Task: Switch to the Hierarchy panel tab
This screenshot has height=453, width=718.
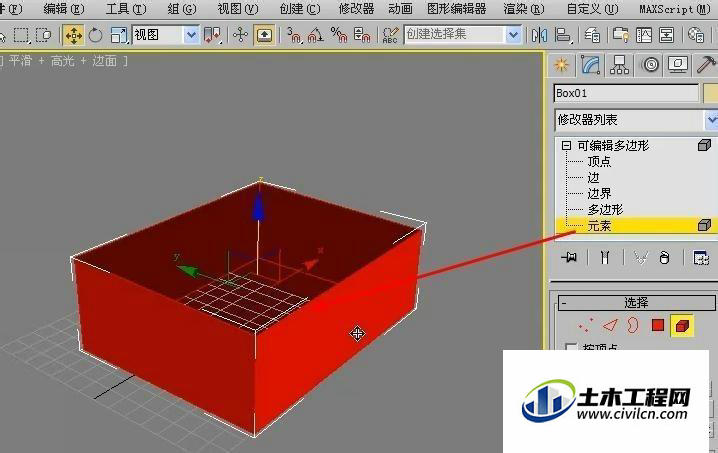Action: point(619,65)
